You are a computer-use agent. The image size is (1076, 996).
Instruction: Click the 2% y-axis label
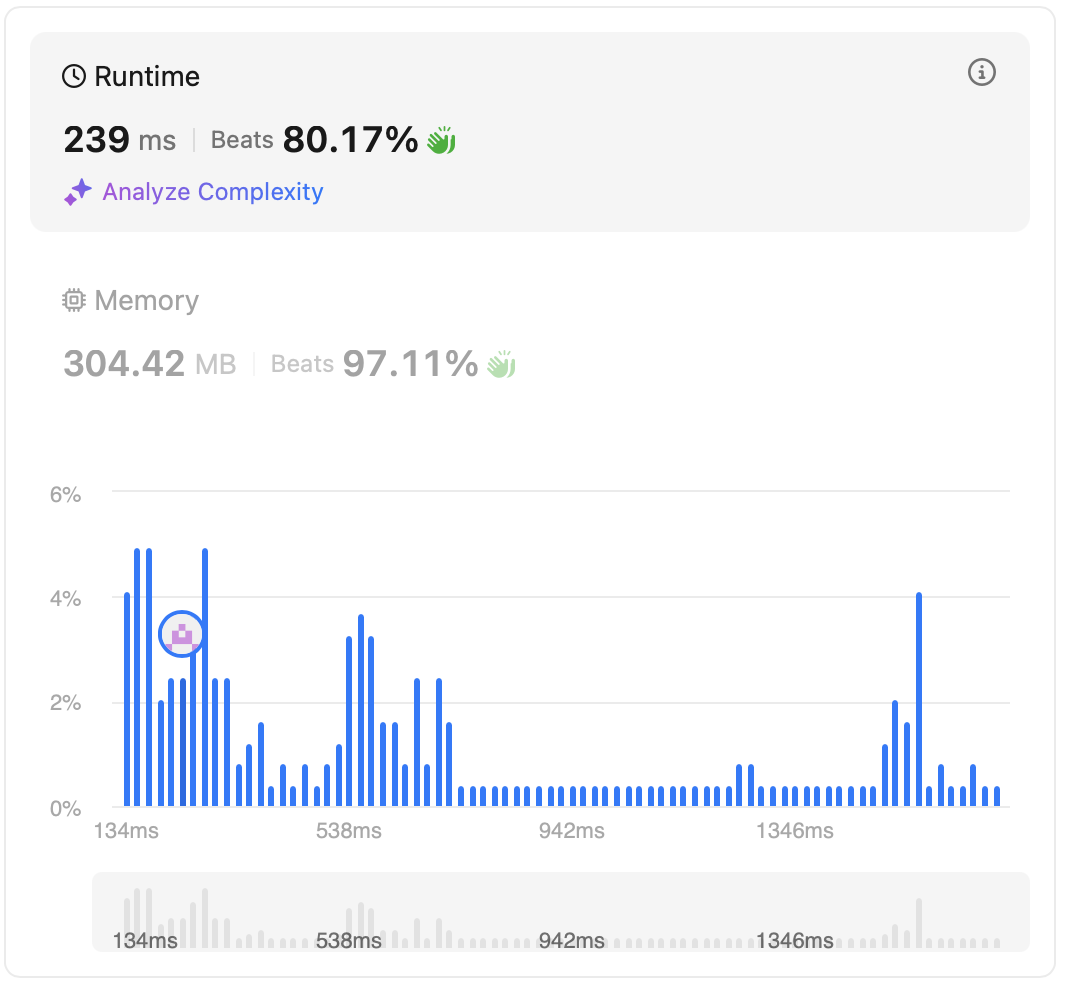click(x=65, y=704)
